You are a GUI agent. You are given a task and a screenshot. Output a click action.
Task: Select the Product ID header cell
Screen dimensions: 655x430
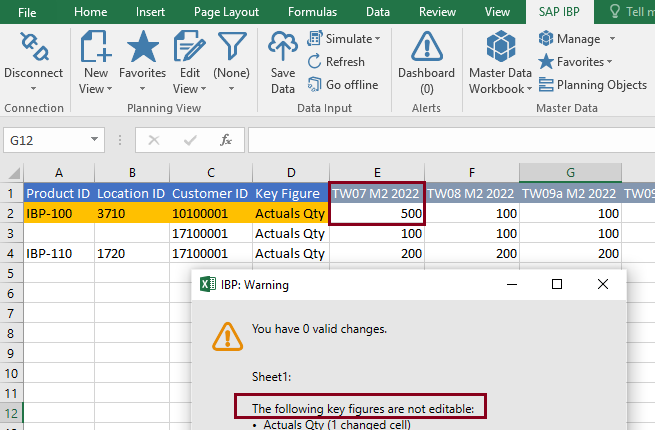[59, 193]
